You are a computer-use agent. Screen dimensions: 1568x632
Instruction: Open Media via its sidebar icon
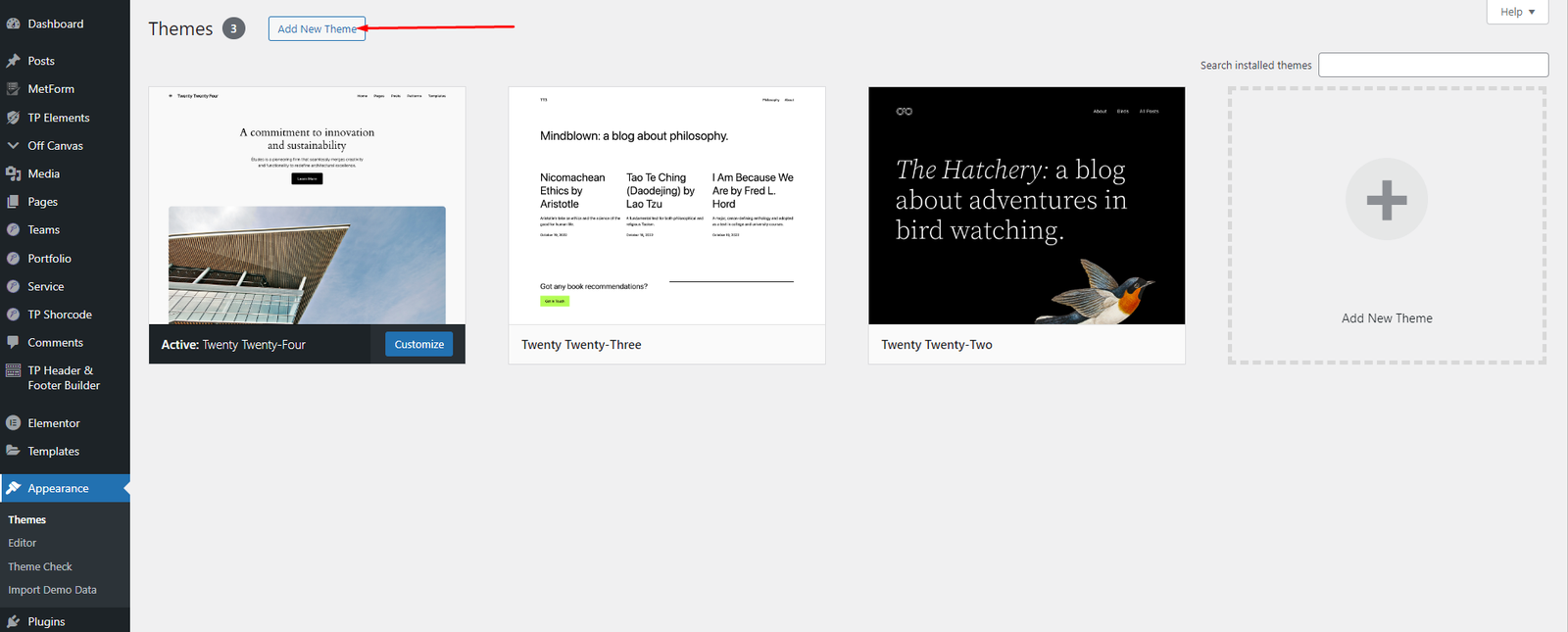[x=14, y=173]
